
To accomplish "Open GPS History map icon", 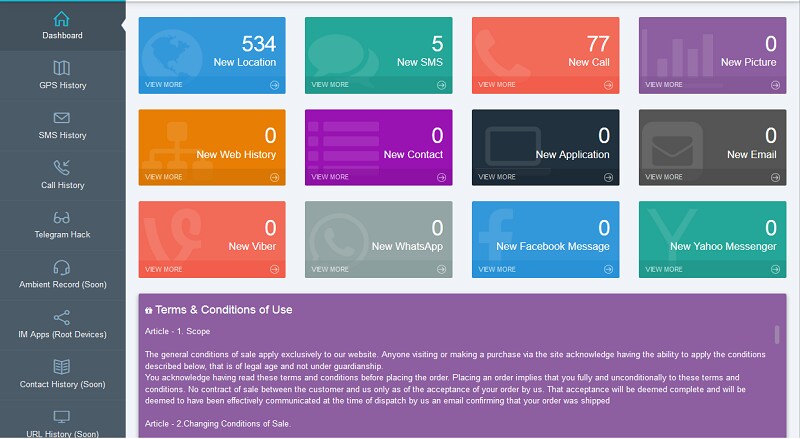I will pyautogui.click(x=62, y=68).
